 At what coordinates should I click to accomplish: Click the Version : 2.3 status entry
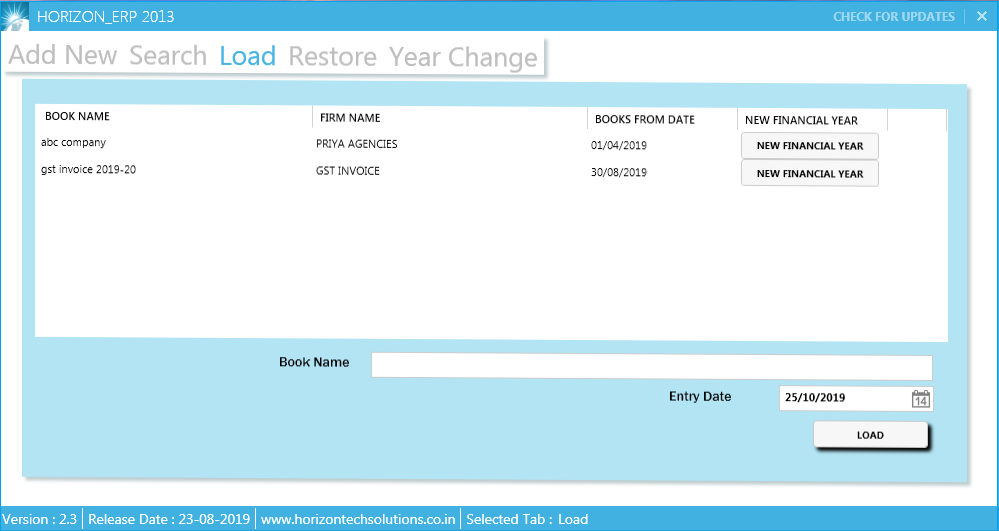pyautogui.click(x=40, y=519)
